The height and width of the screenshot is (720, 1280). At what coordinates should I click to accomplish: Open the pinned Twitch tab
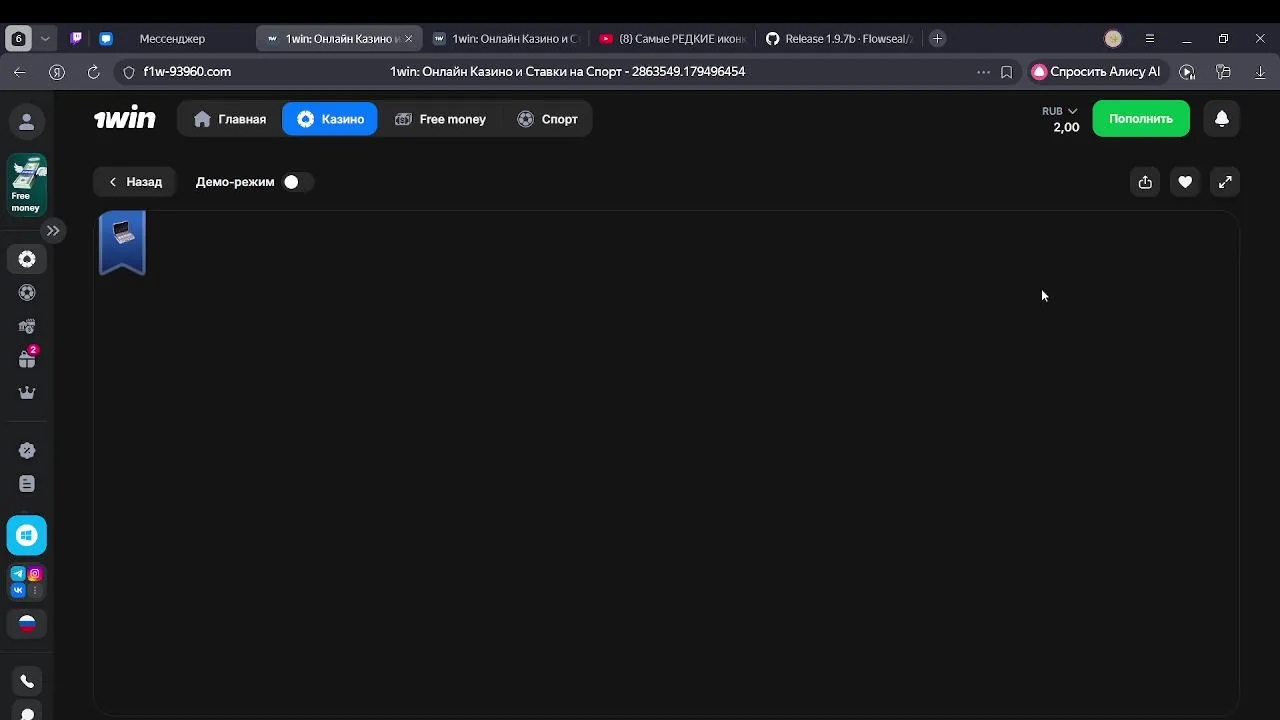point(76,39)
